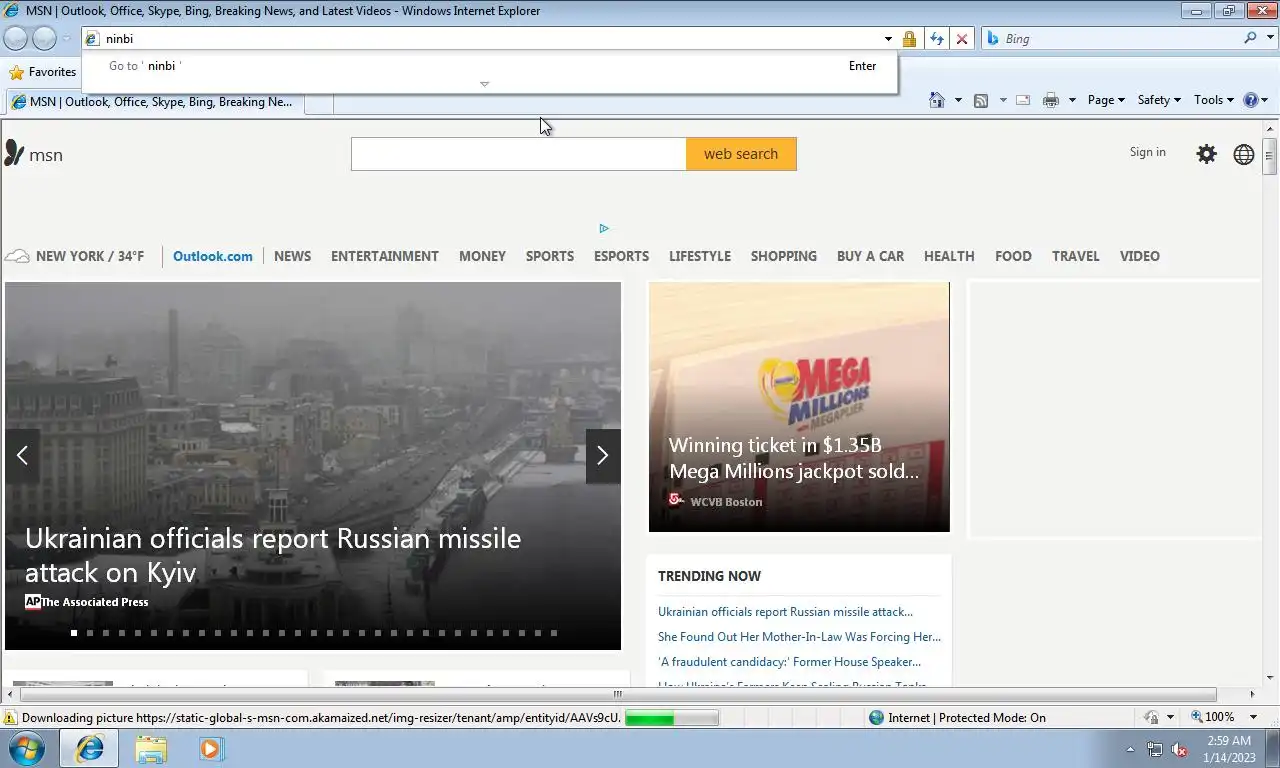Open the SPORTS section
The width and height of the screenshot is (1280, 768).
[x=550, y=256]
